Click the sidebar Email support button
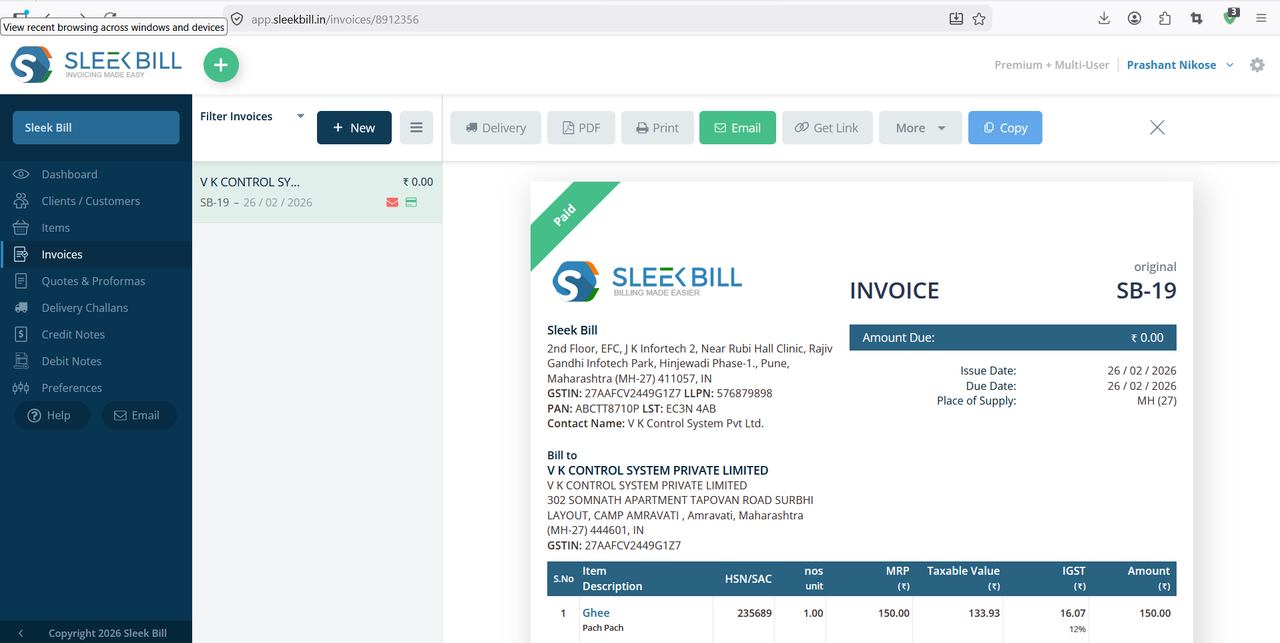1280x643 pixels. [138, 415]
